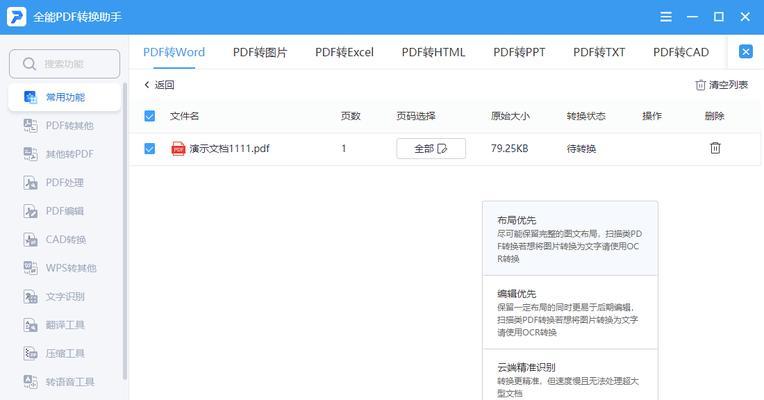Click the 压缩工具 sidebar icon

coord(30,353)
